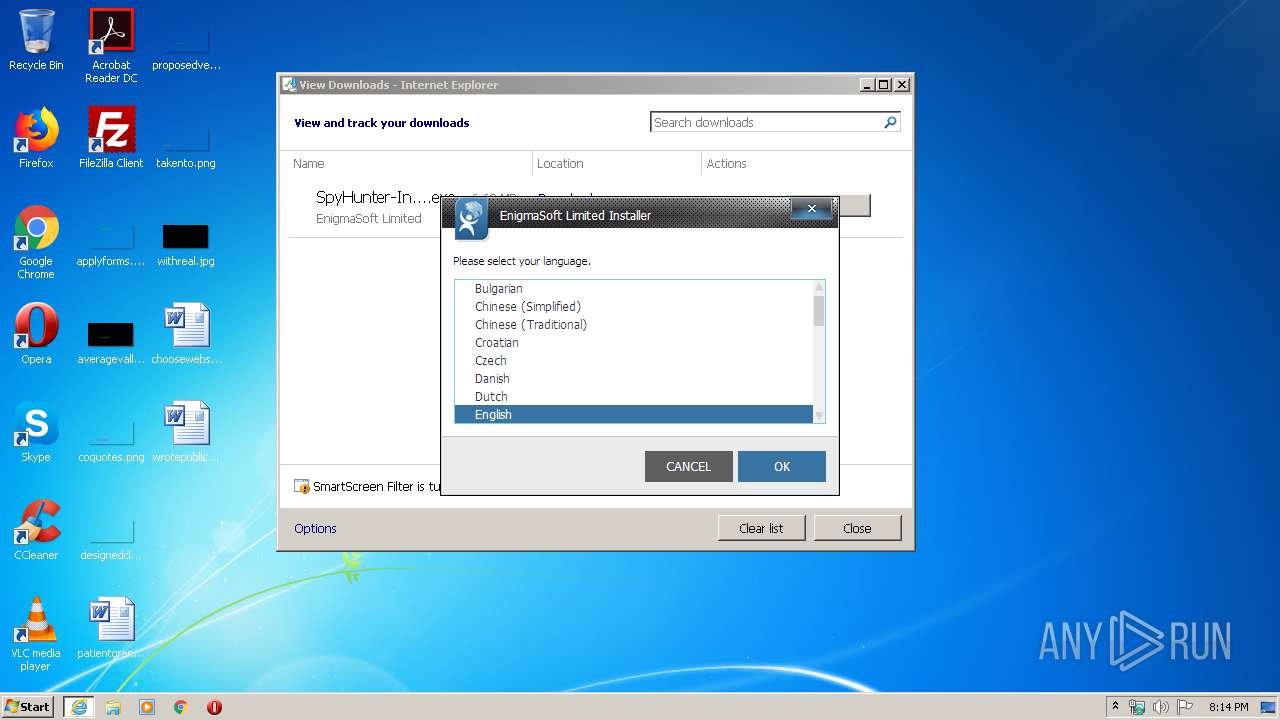The width and height of the screenshot is (1280, 720).
Task: Select Chinese (Simplified) language
Action: 634,306
